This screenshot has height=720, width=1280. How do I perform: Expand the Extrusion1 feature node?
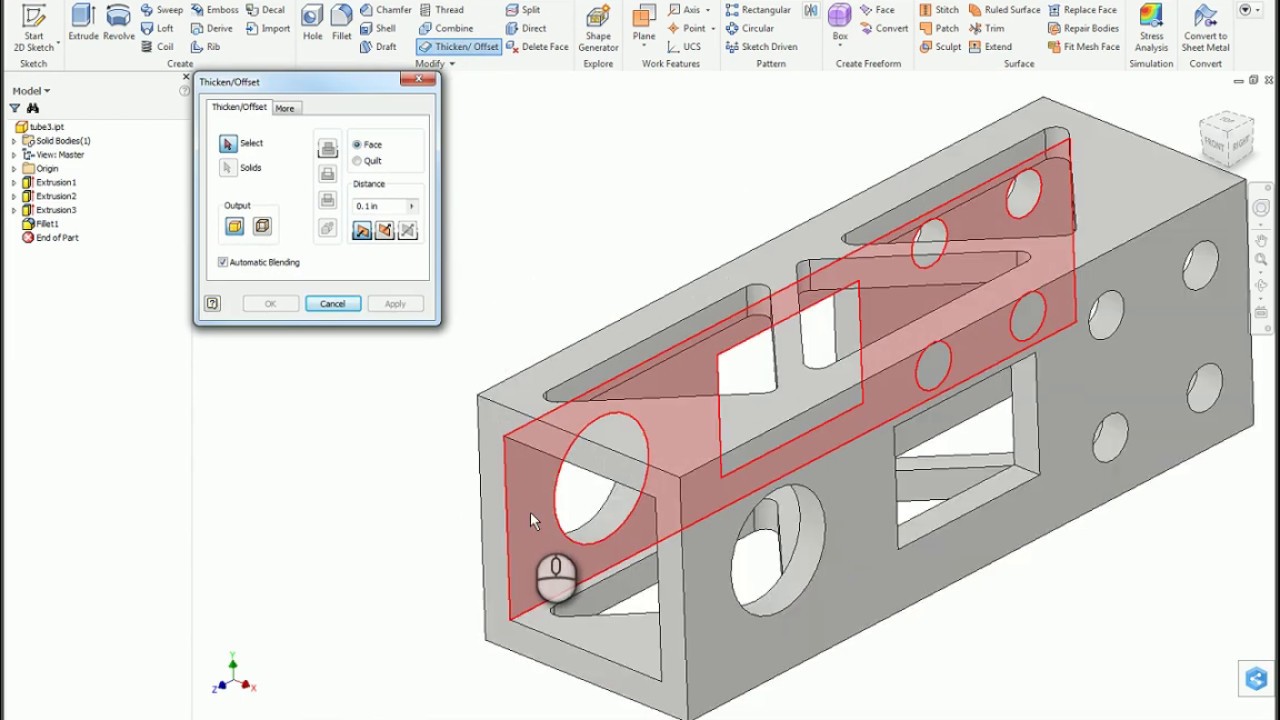click(14, 183)
